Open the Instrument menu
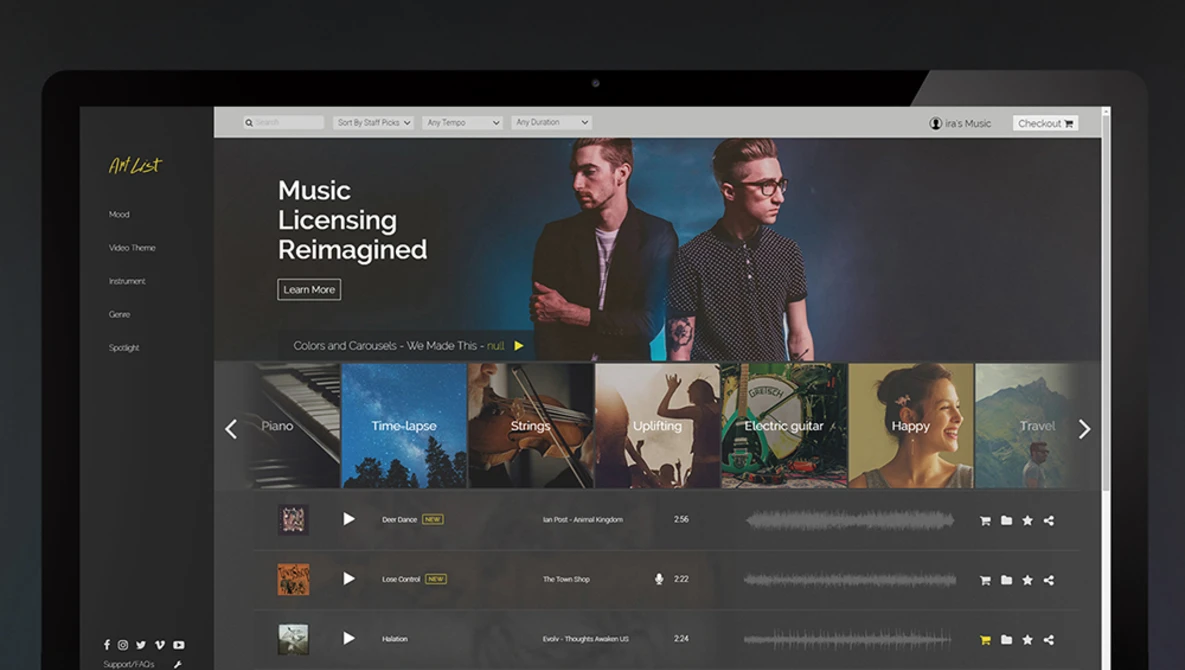The image size is (1185, 670). (x=127, y=281)
